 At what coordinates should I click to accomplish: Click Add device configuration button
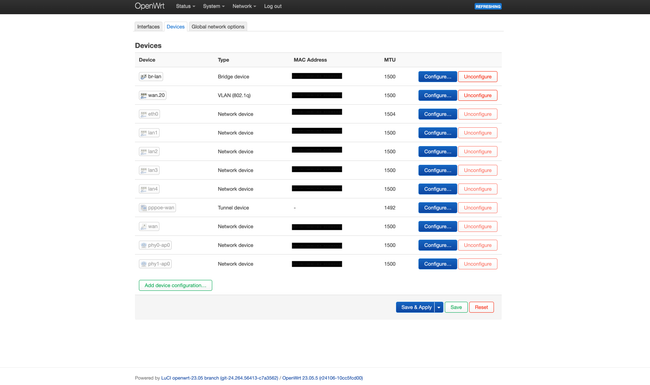click(175, 285)
